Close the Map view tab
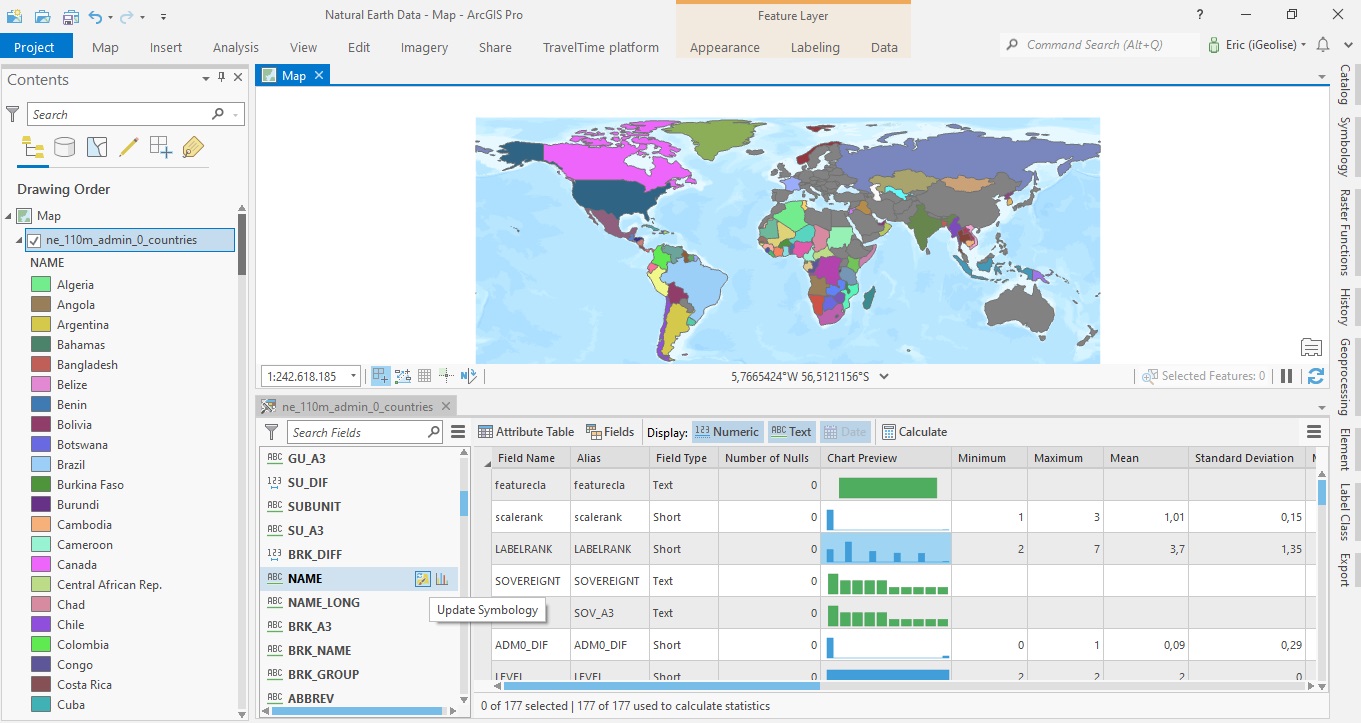The image size is (1361, 723). tap(319, 75)
